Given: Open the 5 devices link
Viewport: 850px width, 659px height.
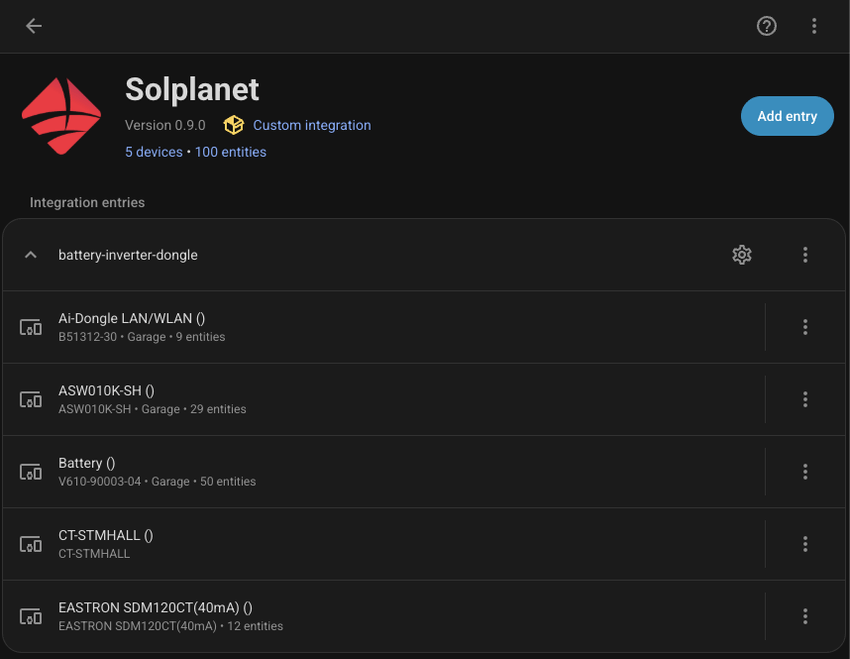Looking at the screenshot, I should [153, 152].
